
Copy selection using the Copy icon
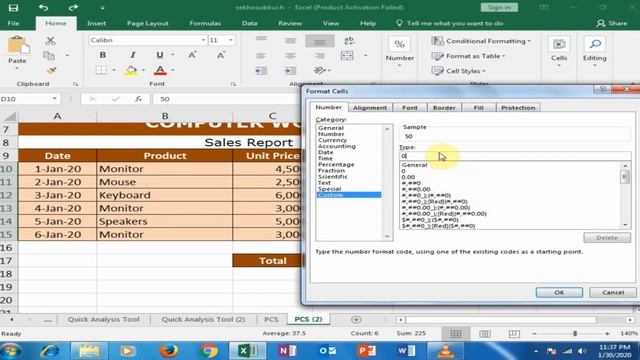pyautogui.click(x=49, y=56)
